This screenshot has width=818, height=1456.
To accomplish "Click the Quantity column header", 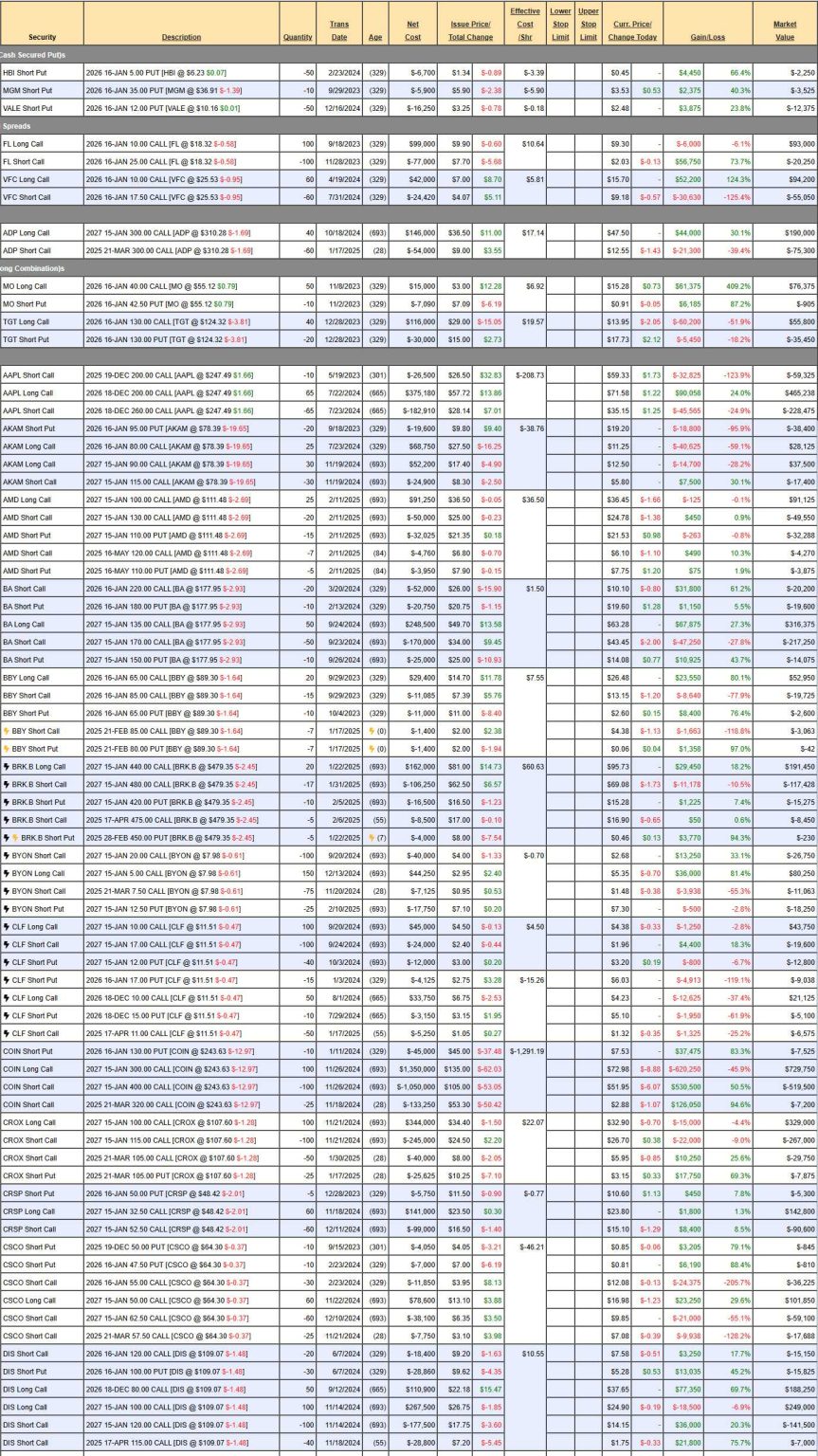I will tap(298, 37).
